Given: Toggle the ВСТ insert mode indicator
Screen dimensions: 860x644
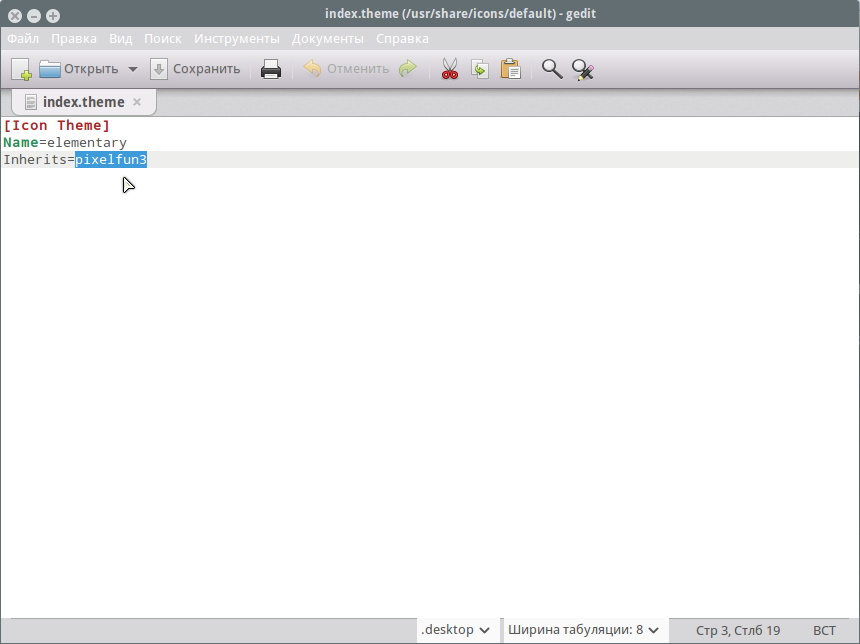Looking at the screenshot, I should (x=824, y=630).
